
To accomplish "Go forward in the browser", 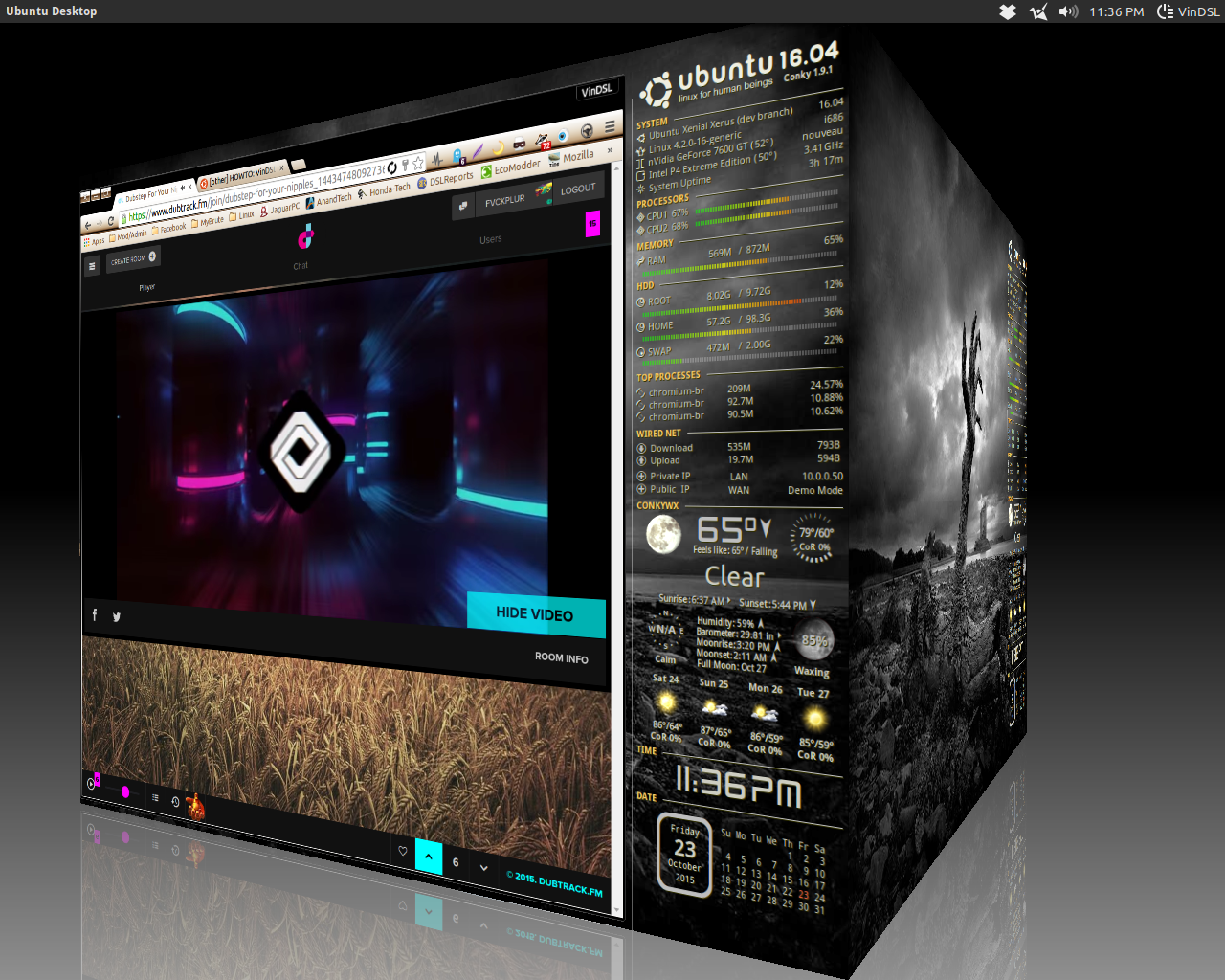I will [100, 223].
